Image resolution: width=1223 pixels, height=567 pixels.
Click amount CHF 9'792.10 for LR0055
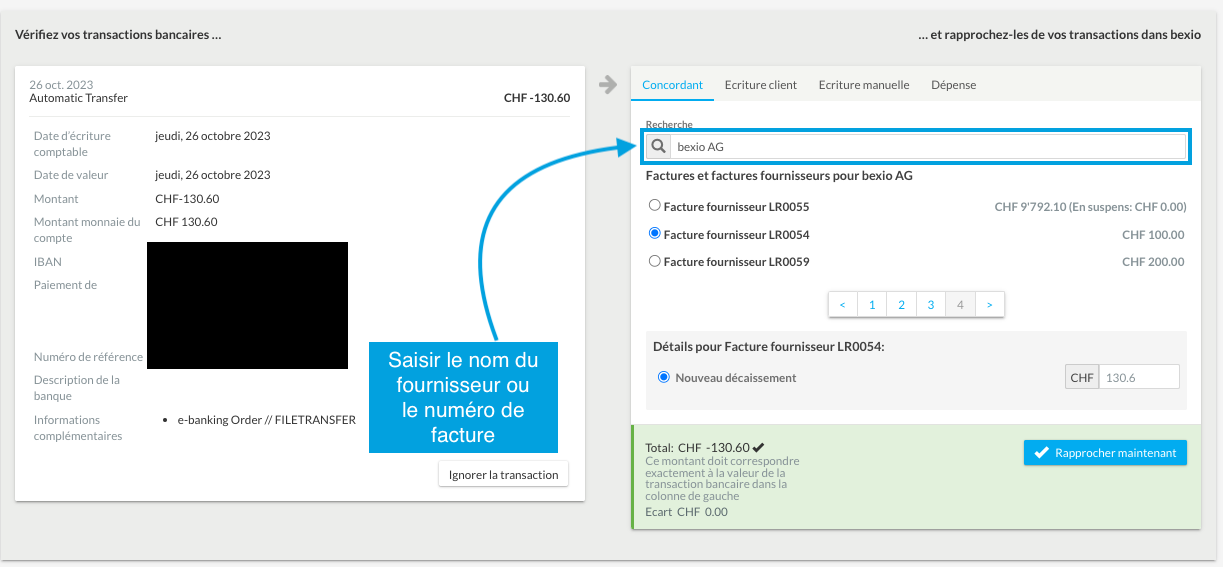[1090, 207]
